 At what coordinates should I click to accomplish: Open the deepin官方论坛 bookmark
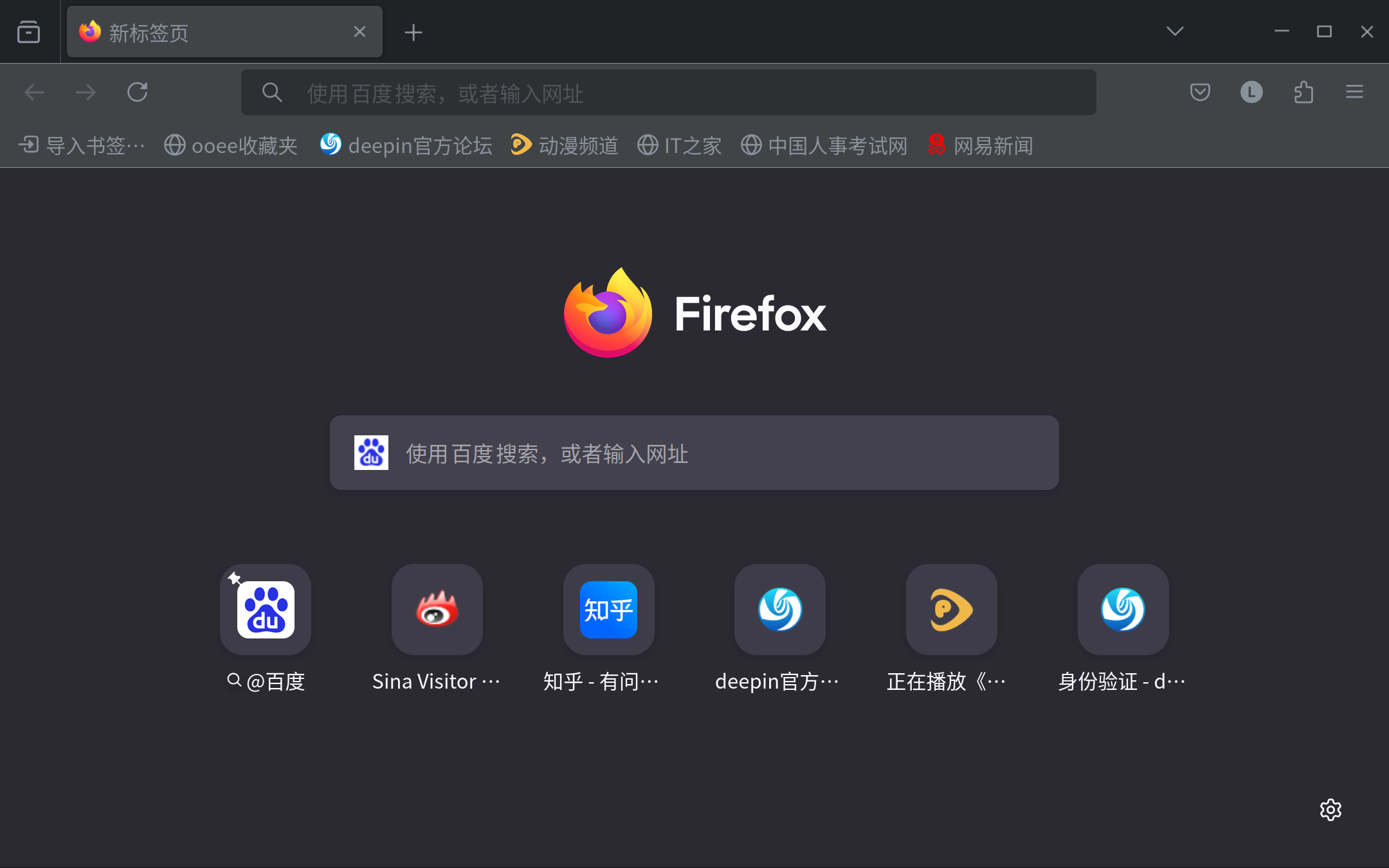coord(406,145)
